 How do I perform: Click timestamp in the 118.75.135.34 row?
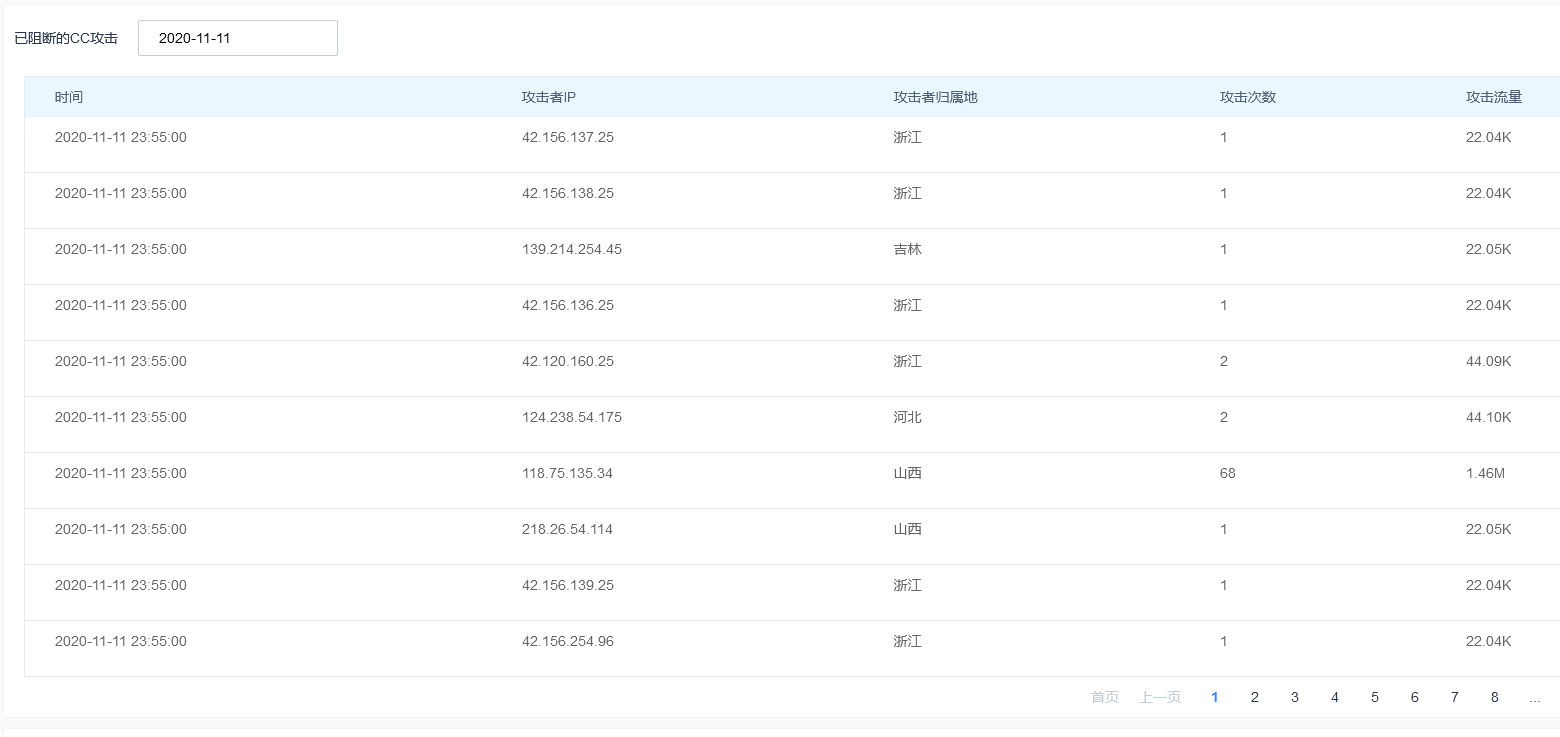[x=120, y=473]
